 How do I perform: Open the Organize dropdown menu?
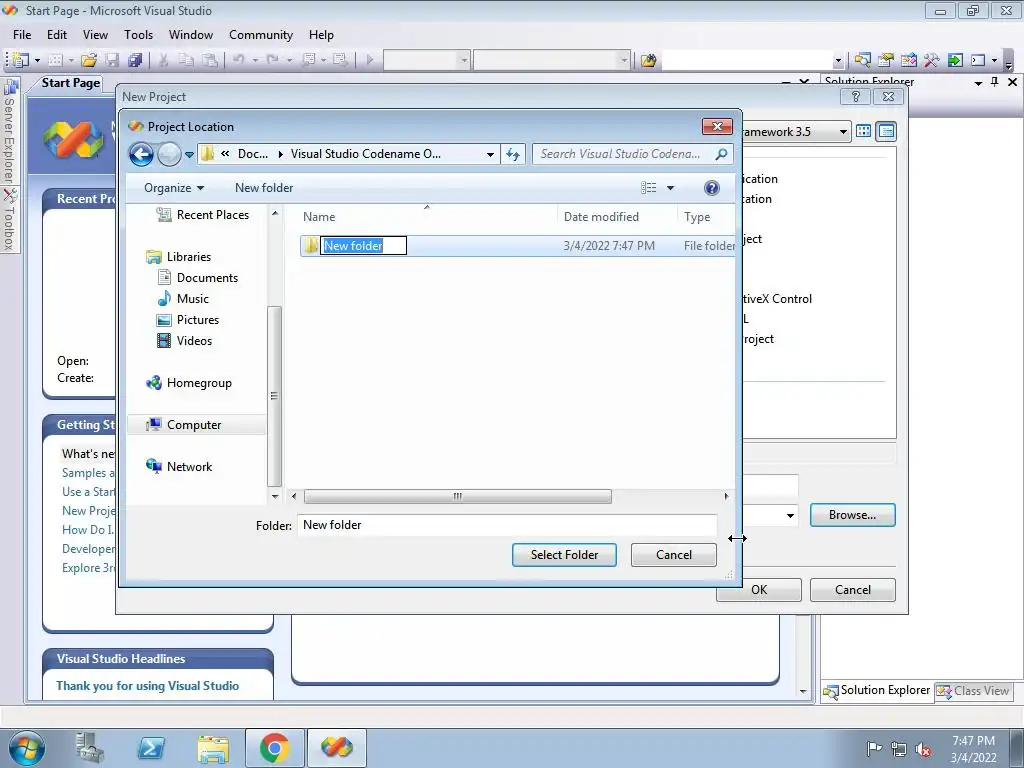point(174,188)
